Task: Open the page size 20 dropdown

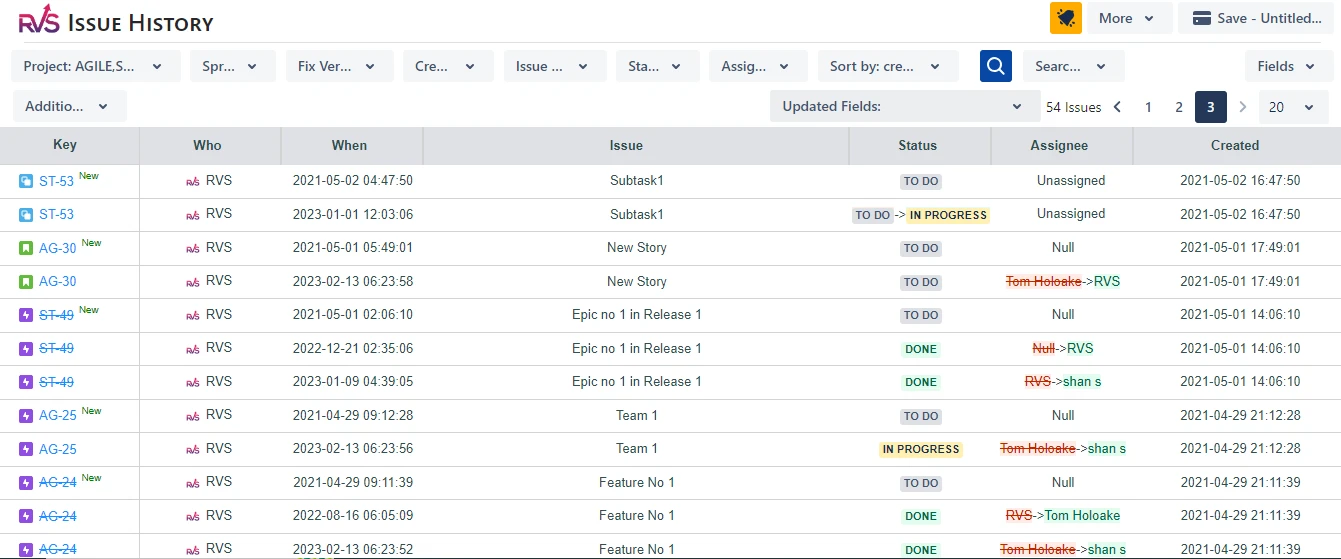Action: pyautogui.click(x=1293, y=107)
